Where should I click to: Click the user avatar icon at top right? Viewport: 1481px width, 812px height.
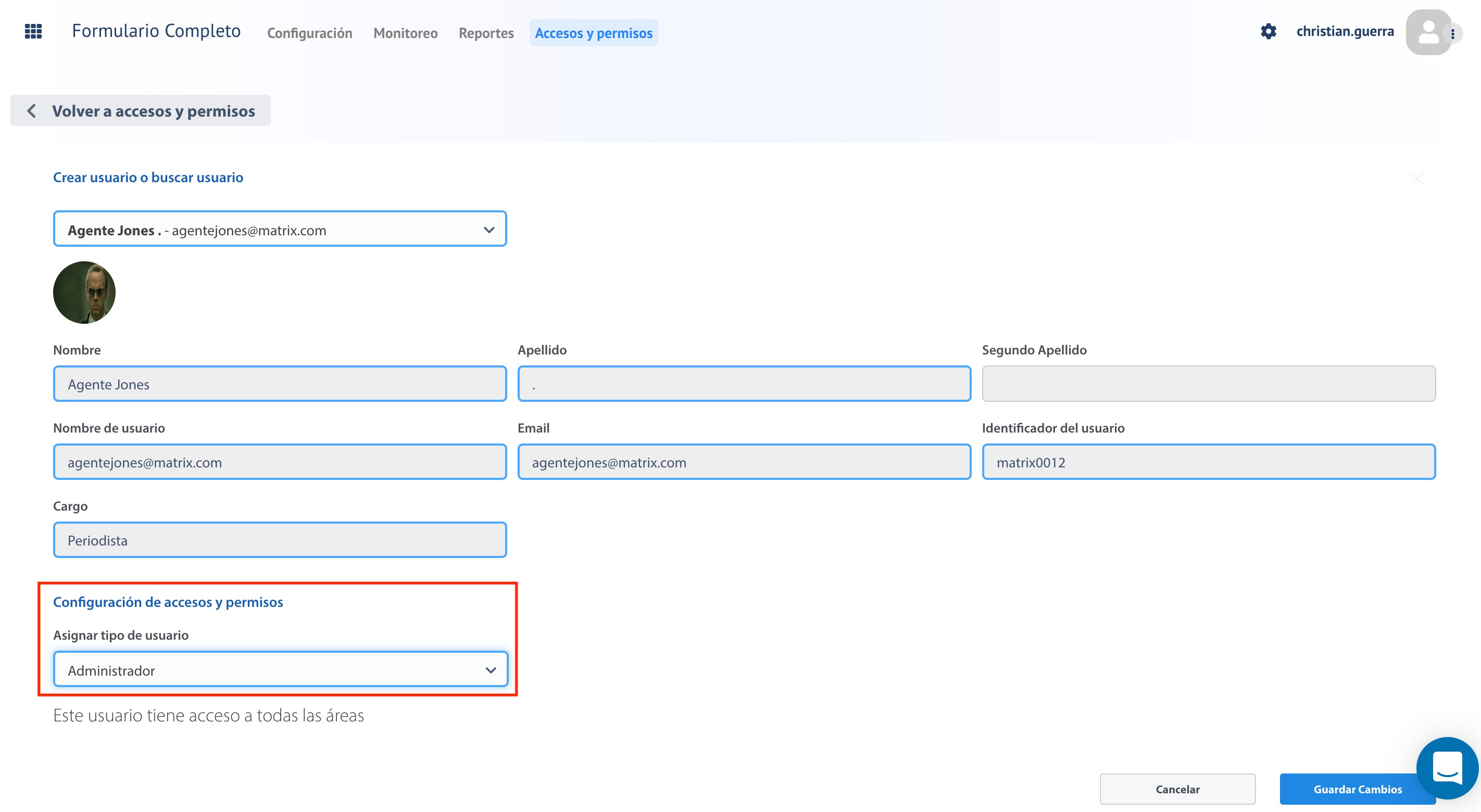(x=1428, y=32)
